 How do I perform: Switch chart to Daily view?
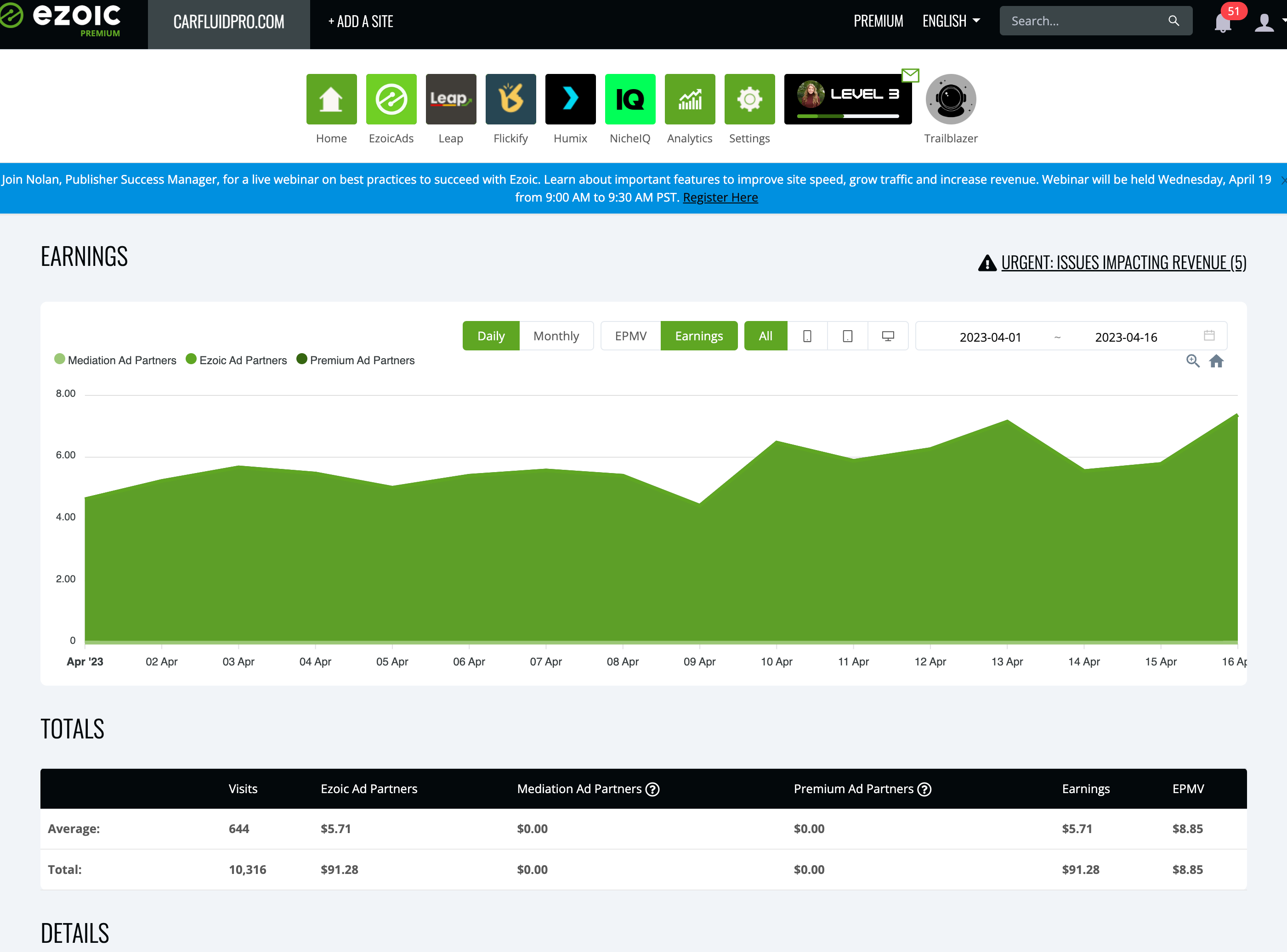(x=491, y=335)
